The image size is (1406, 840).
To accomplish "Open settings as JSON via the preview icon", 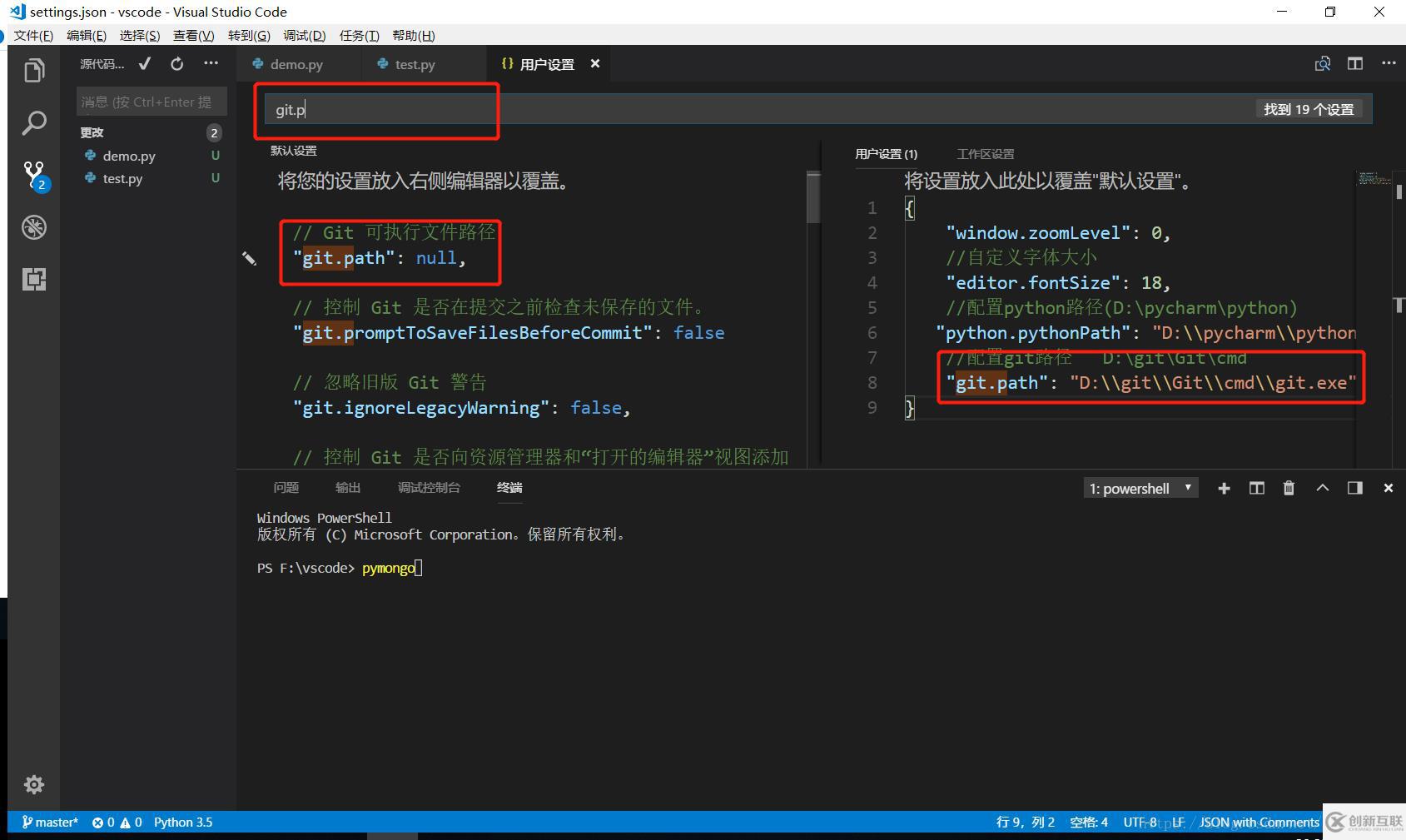I will pos(1322,63).
